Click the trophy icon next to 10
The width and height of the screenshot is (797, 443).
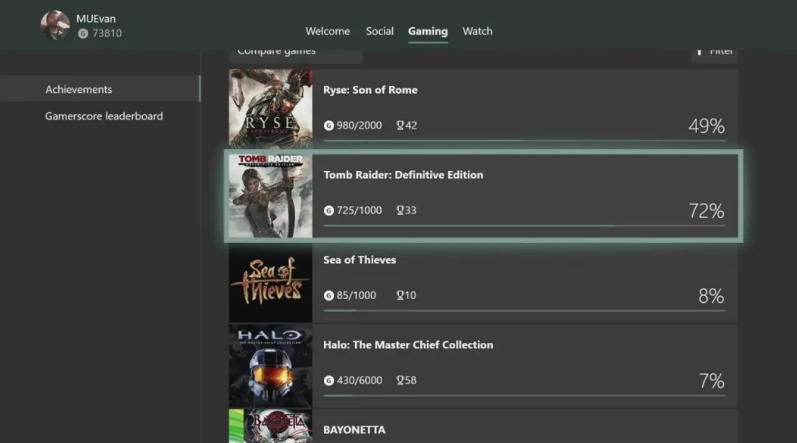coord(400,295)
